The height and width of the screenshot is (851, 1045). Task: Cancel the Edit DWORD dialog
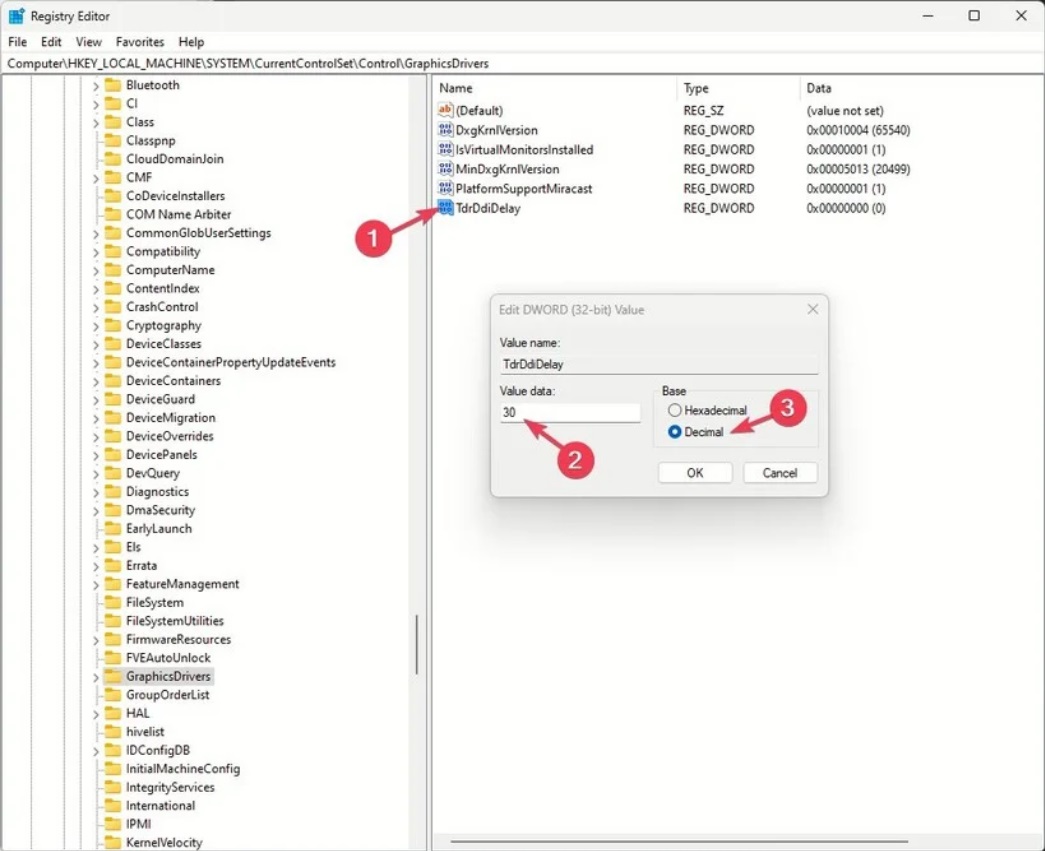780,472
